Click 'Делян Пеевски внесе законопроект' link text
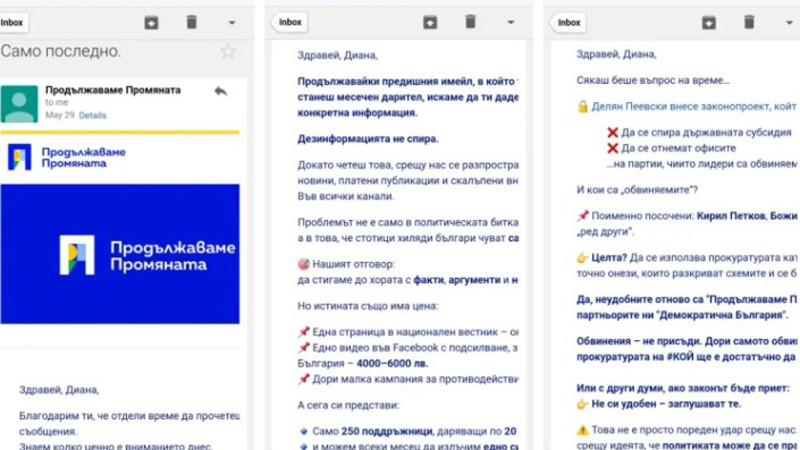Viewport: 800px width, 450px height. (693, 106)
